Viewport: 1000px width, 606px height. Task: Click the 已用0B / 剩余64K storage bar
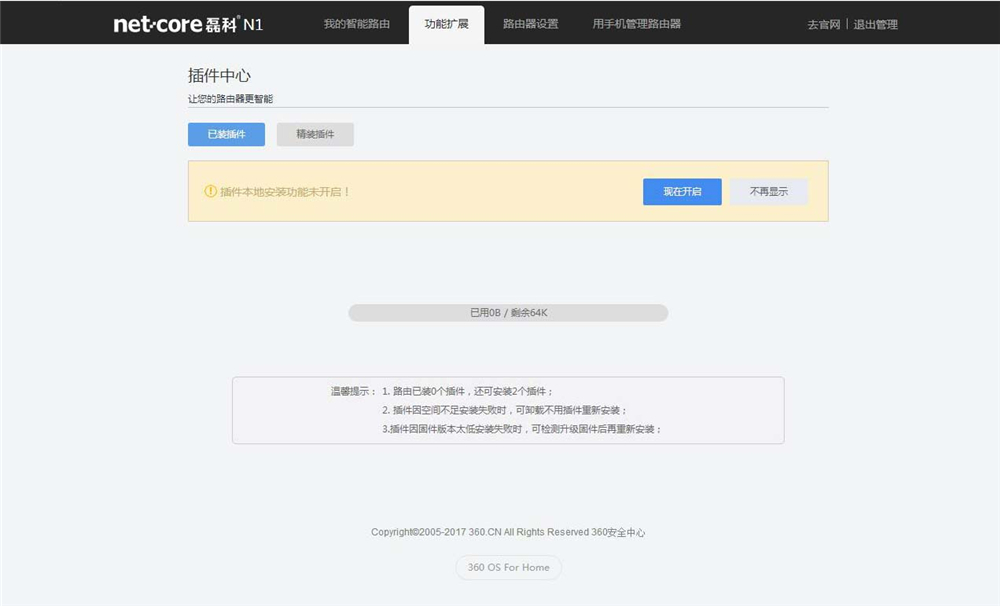pos(508,312)
